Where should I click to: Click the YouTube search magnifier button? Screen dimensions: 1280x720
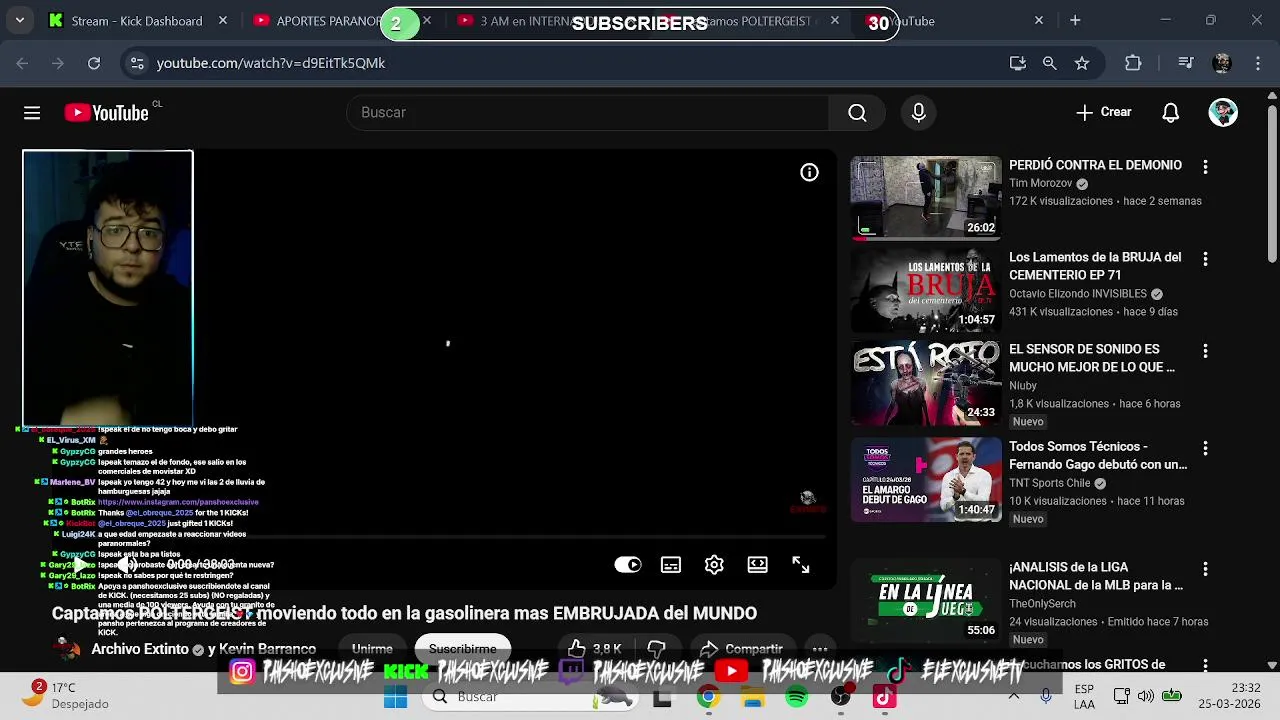[857, 113]
